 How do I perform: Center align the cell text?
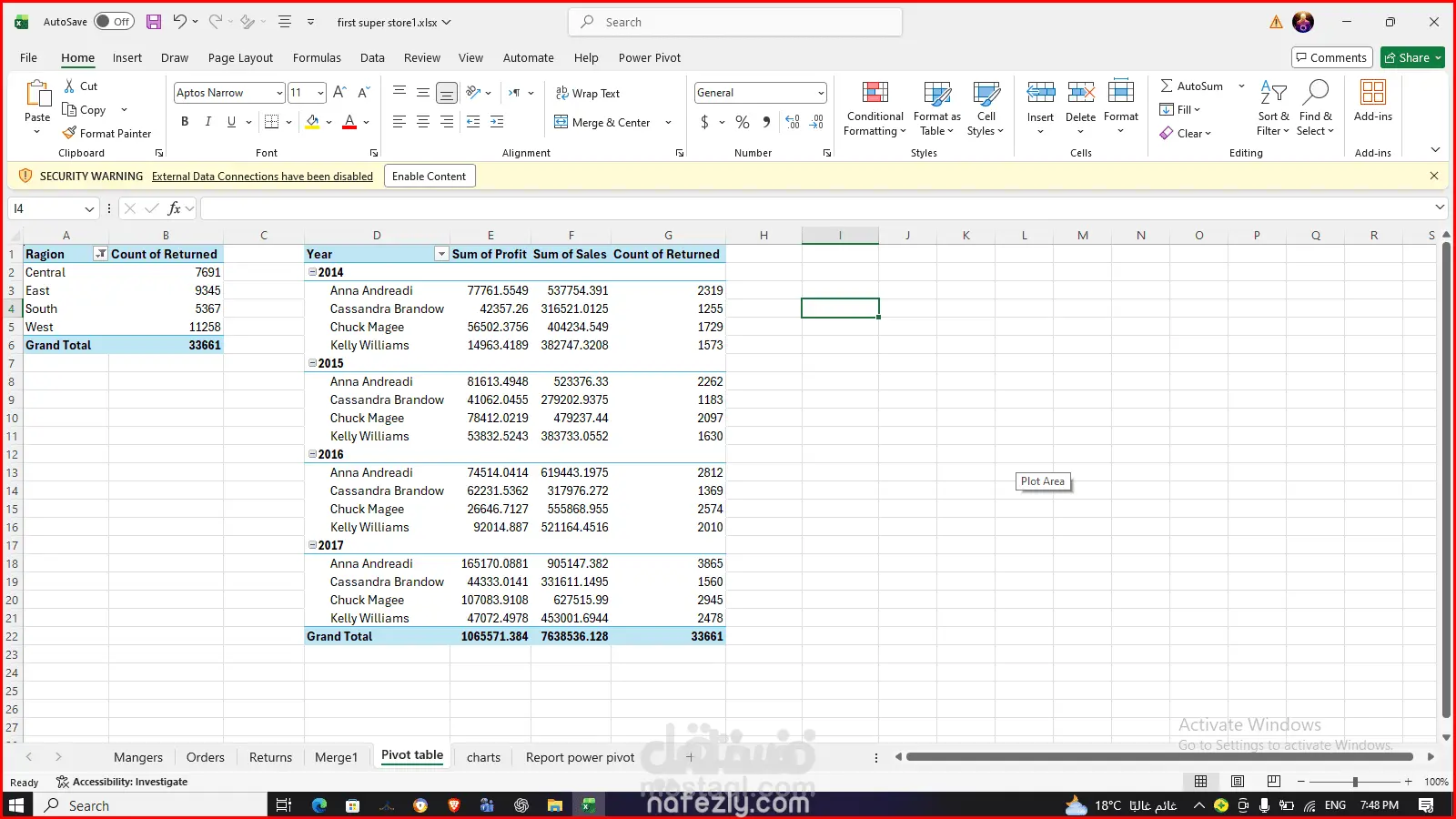pos(423,122)
